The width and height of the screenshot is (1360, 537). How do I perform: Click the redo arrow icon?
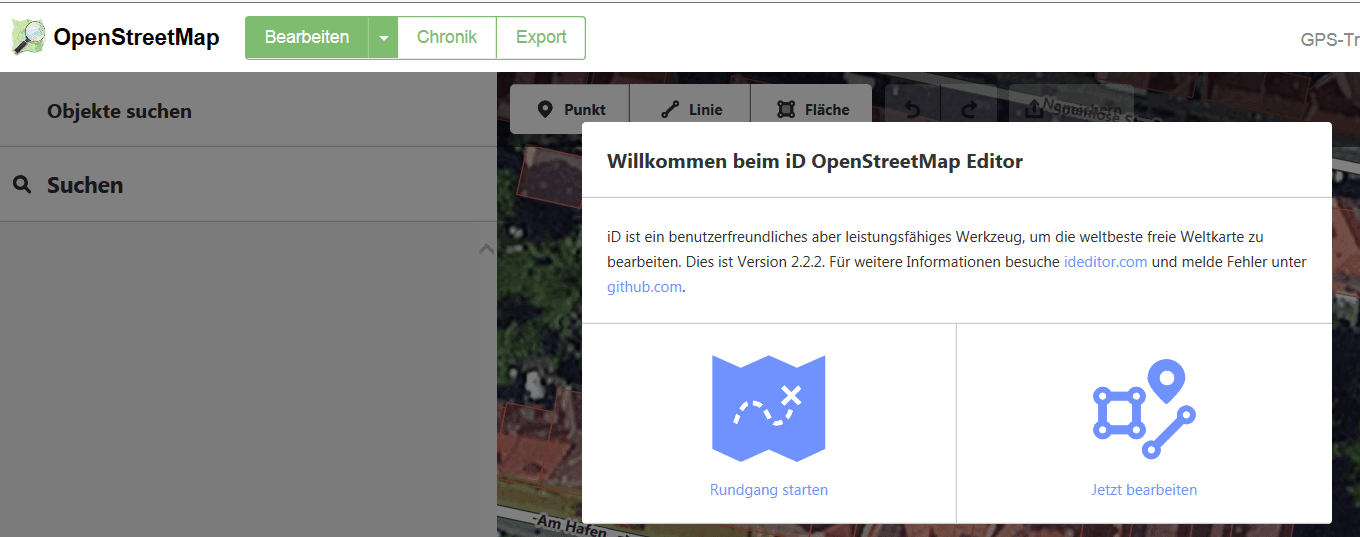[x=967, y=109]
